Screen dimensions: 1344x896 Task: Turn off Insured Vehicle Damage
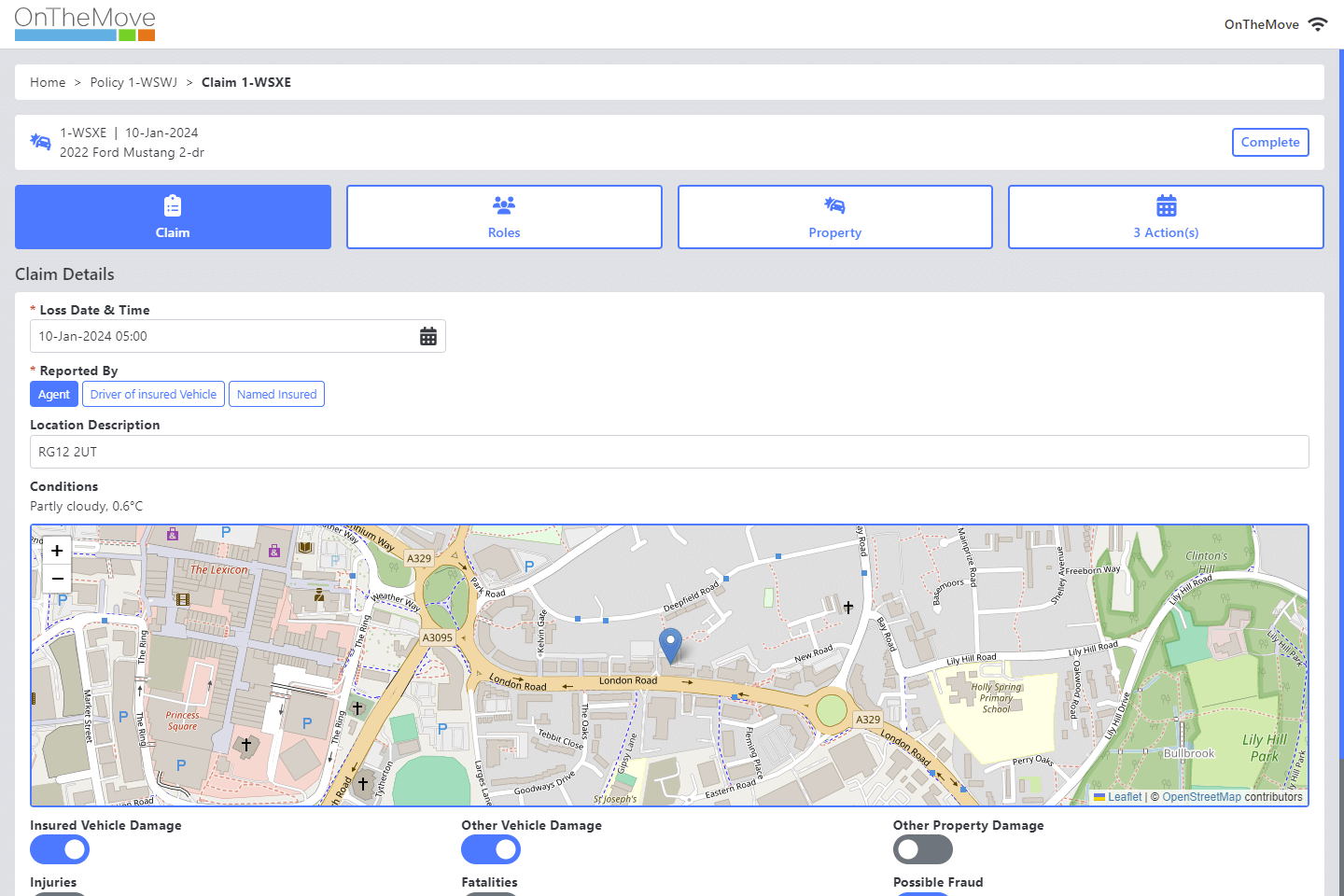[x=60, y=849]
